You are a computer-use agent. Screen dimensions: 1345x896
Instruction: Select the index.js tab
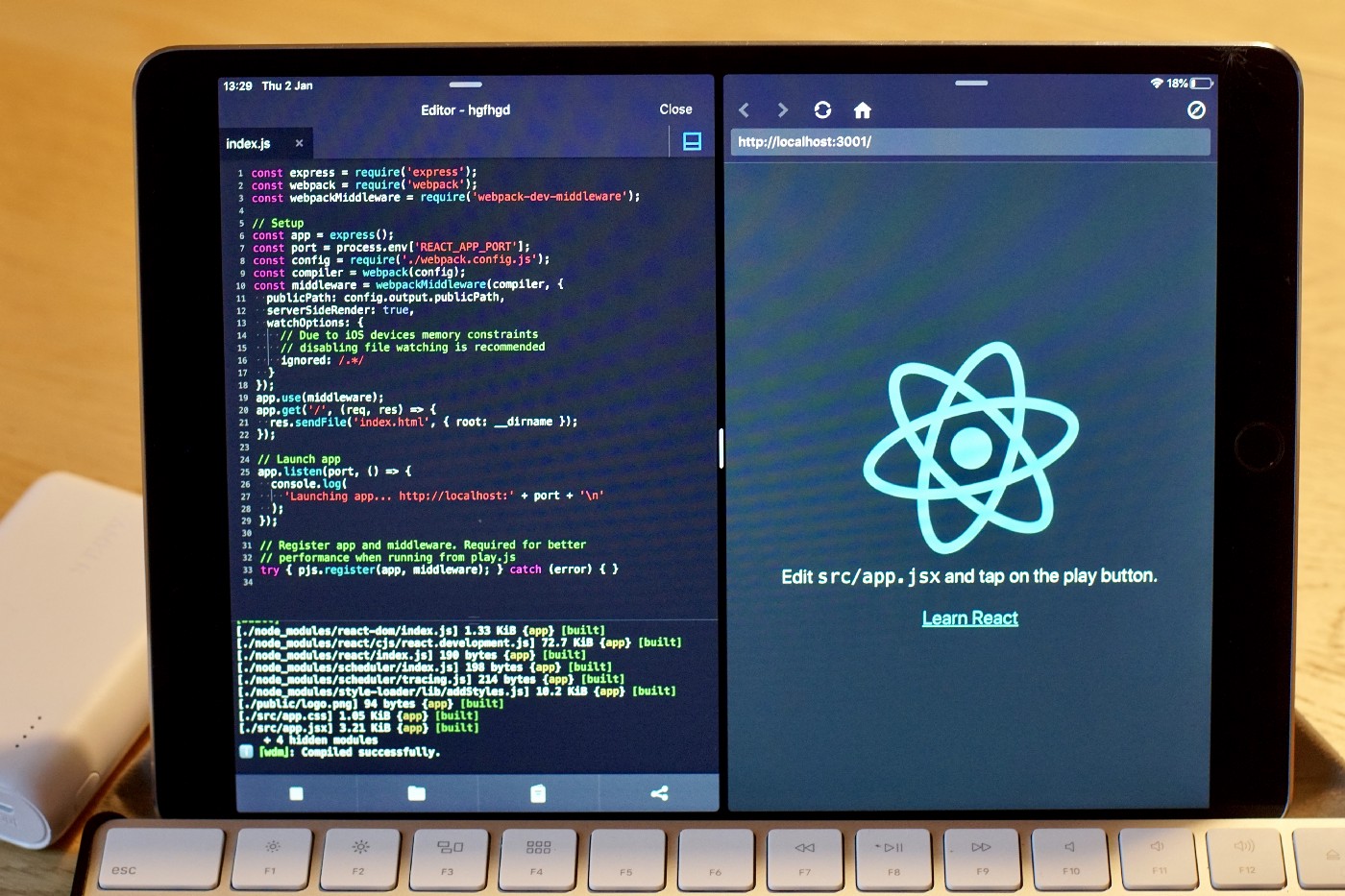point(249,144)
